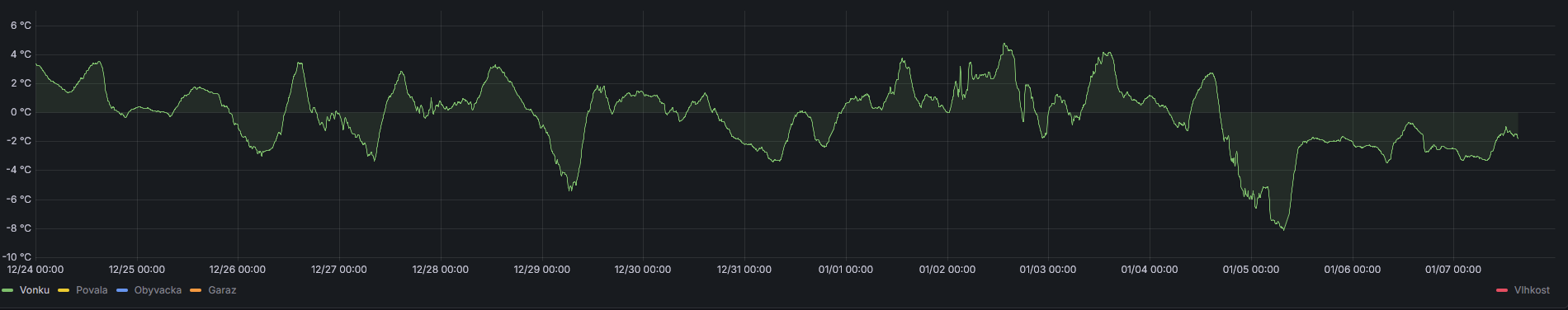The image size is (1568, 310).
Task: Click the green Vonku color swatch
Action: 8,290
